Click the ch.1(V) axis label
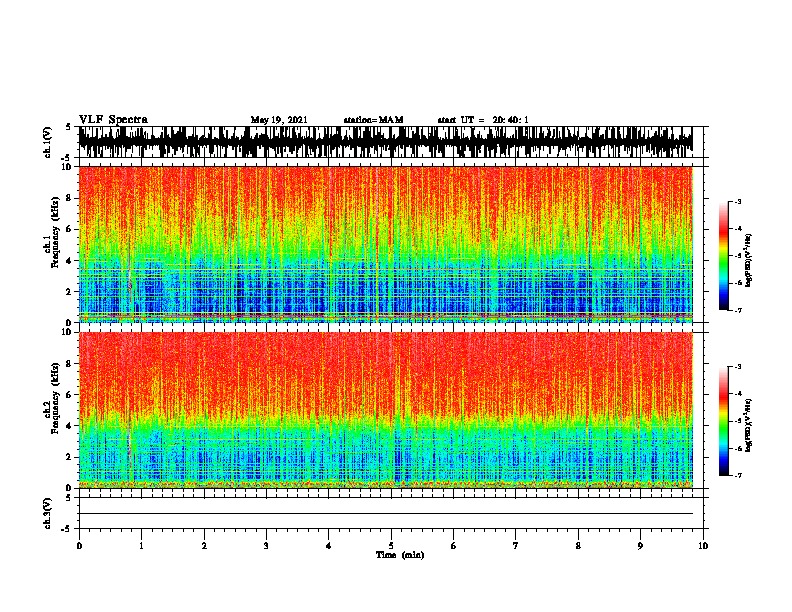792x612 pixels. (x=48, y=142)
